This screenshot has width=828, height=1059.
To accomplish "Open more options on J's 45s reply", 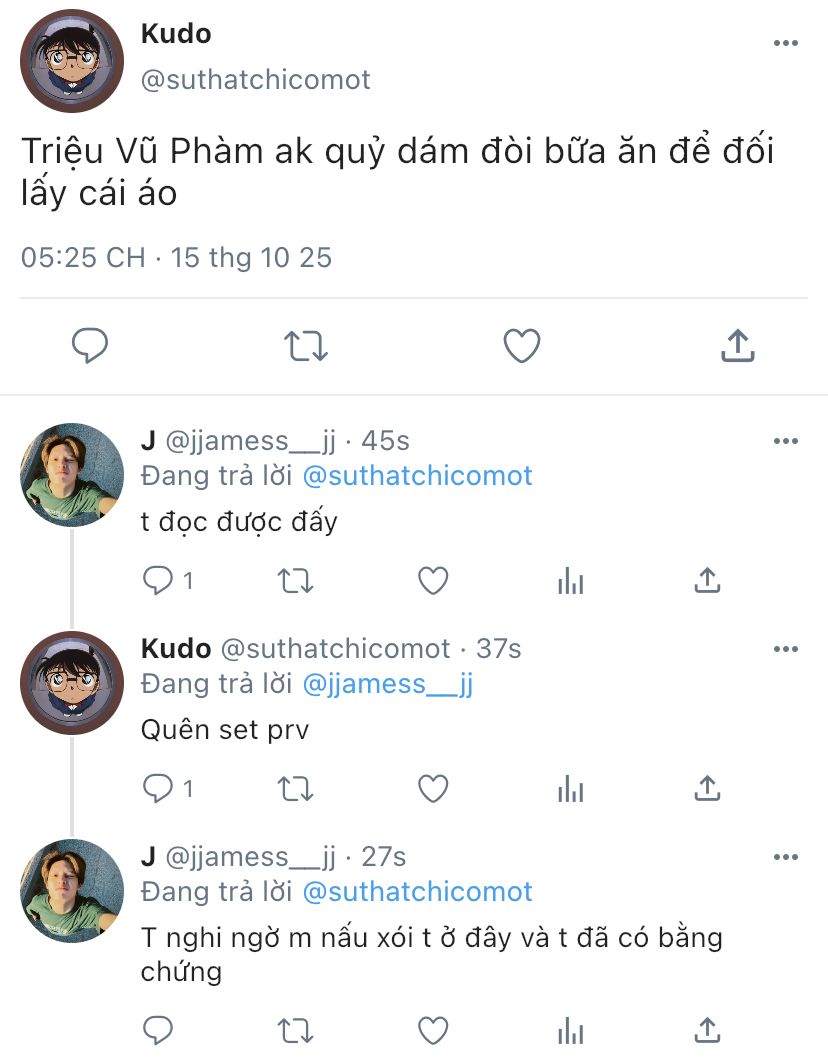I will (786, 441).
